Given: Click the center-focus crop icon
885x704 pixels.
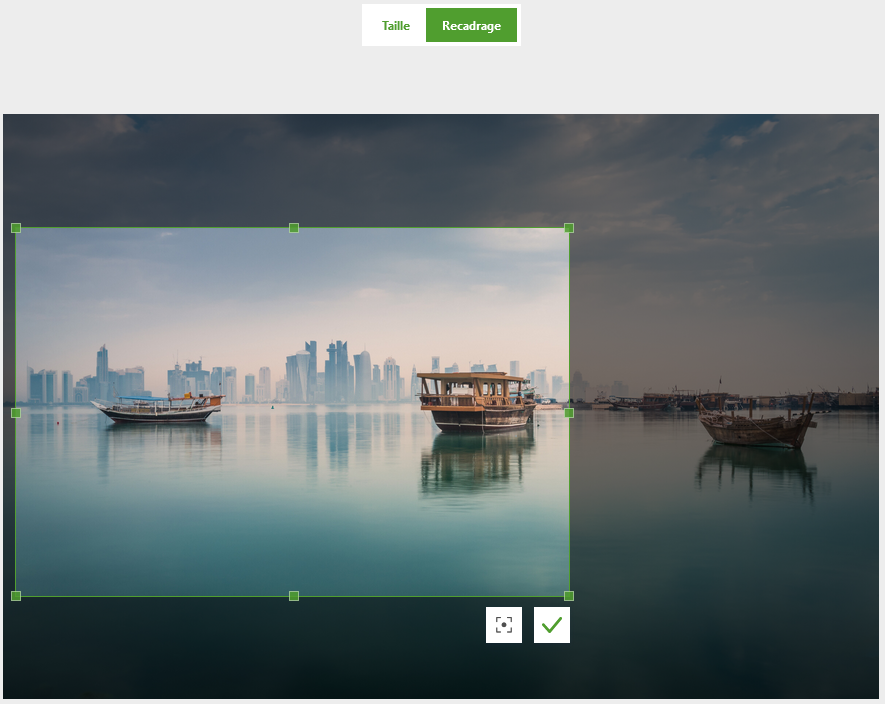Looking at the screenshot, I should 503,625.
